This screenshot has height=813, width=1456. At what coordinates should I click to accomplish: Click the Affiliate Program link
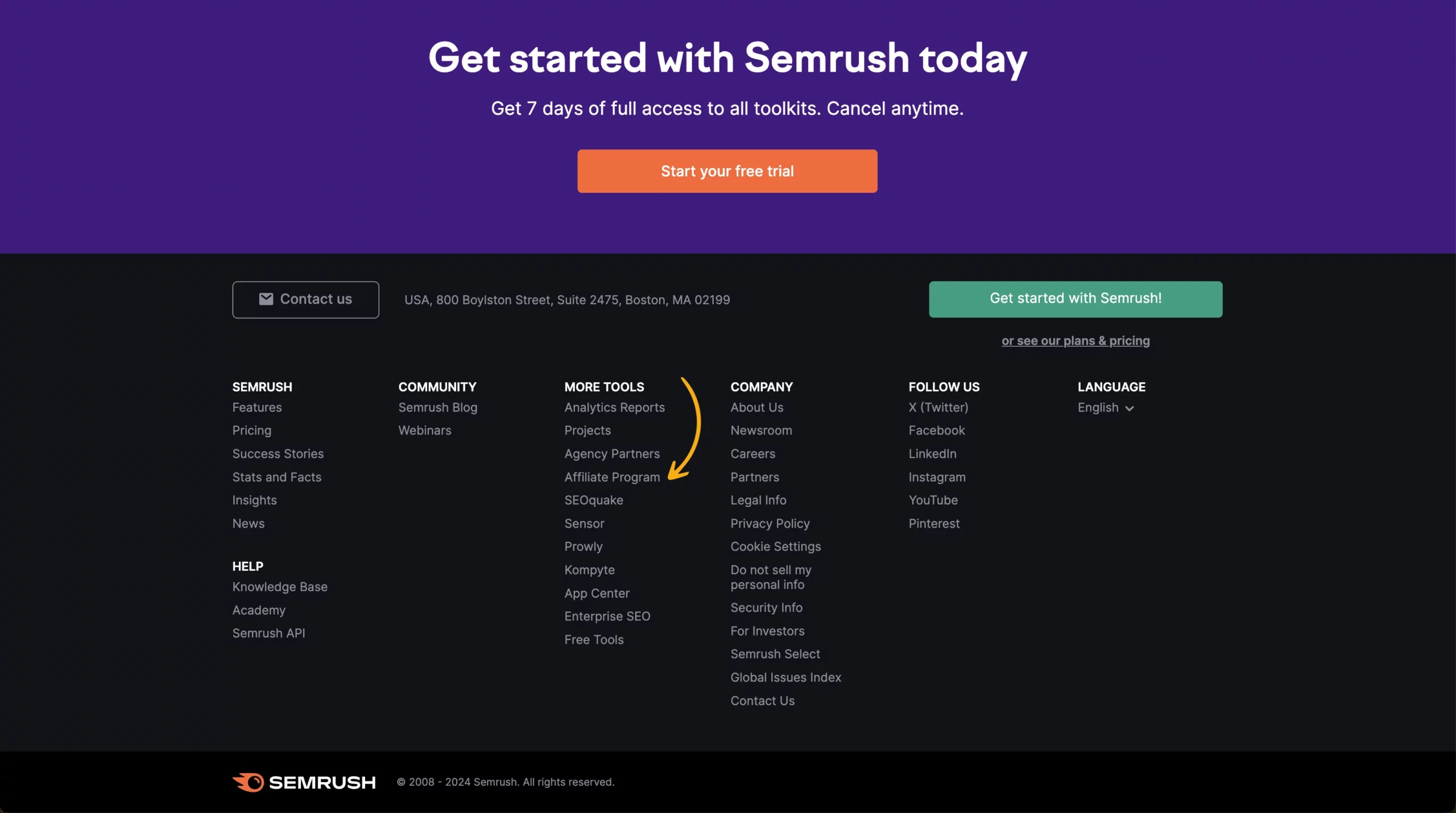[612, 477]
